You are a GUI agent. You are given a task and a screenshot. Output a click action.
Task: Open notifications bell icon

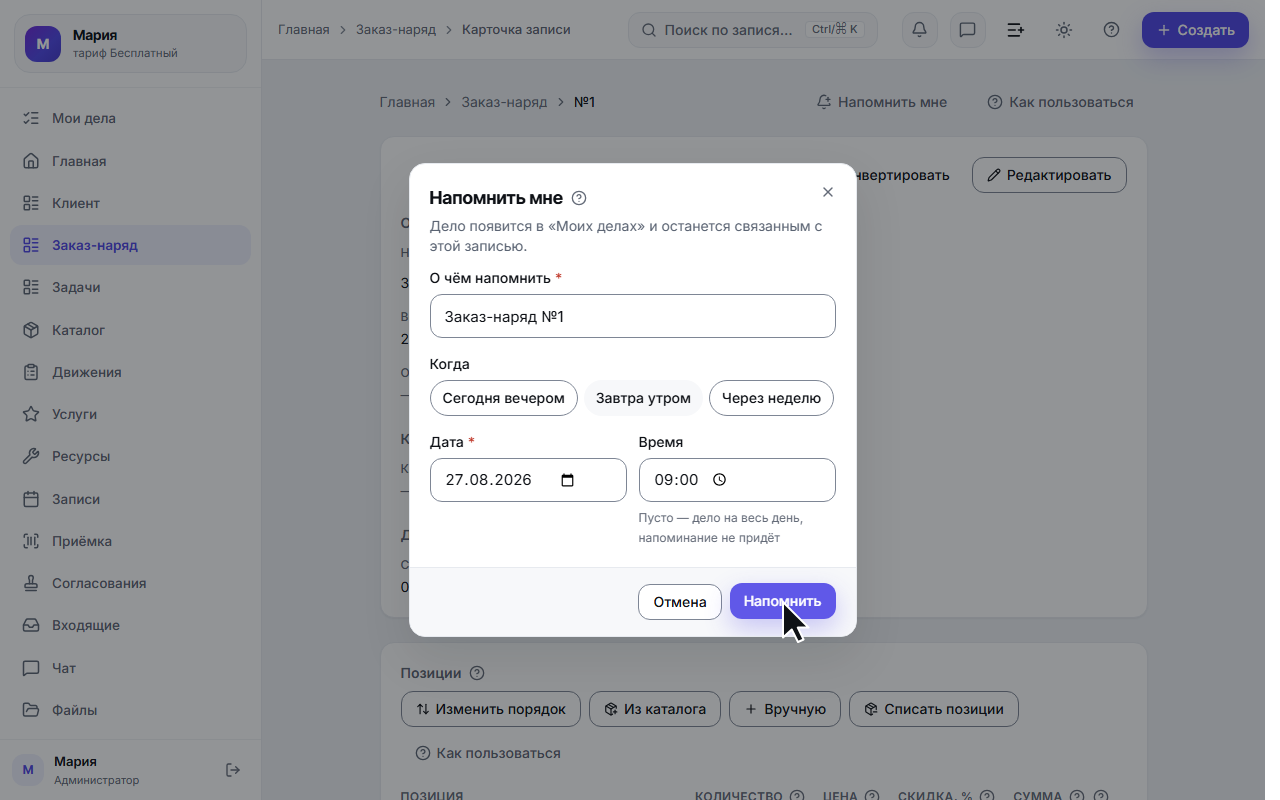(919, 30)
